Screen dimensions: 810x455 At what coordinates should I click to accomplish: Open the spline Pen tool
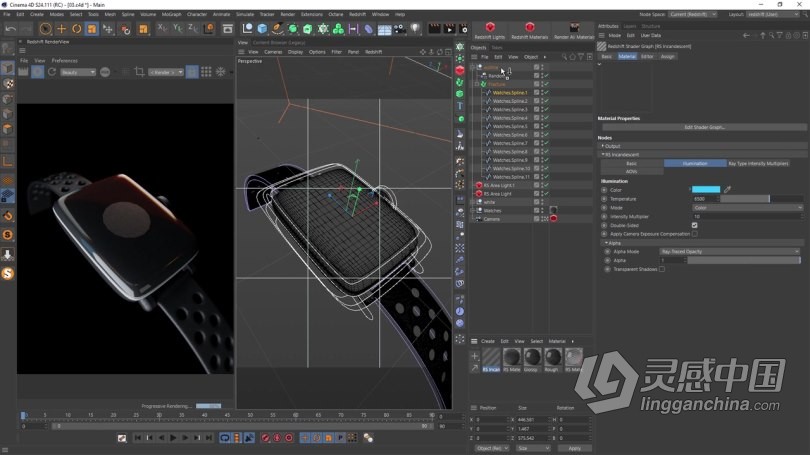pos(277,29)
